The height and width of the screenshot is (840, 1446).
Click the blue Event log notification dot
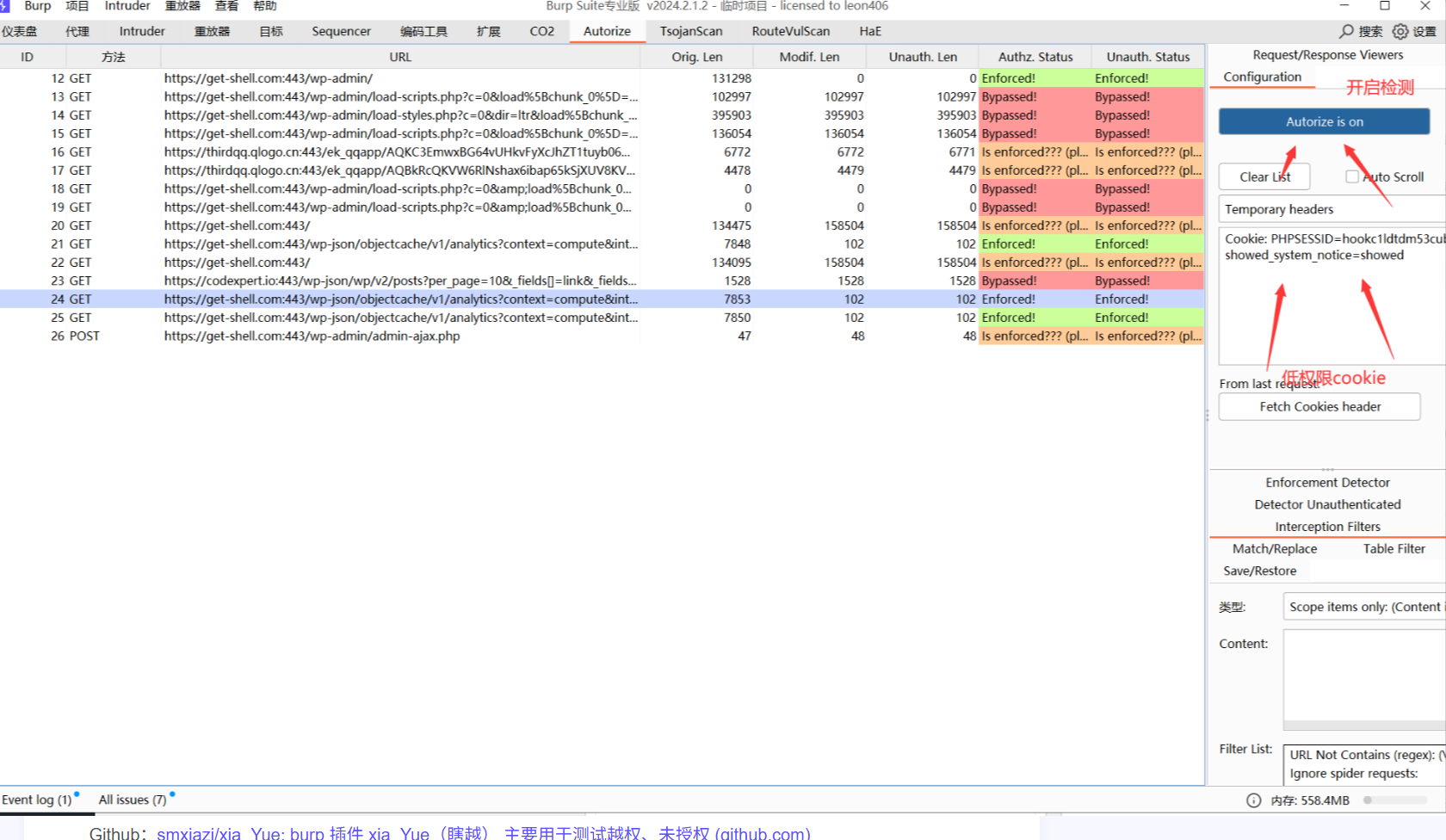coord(77,794)
